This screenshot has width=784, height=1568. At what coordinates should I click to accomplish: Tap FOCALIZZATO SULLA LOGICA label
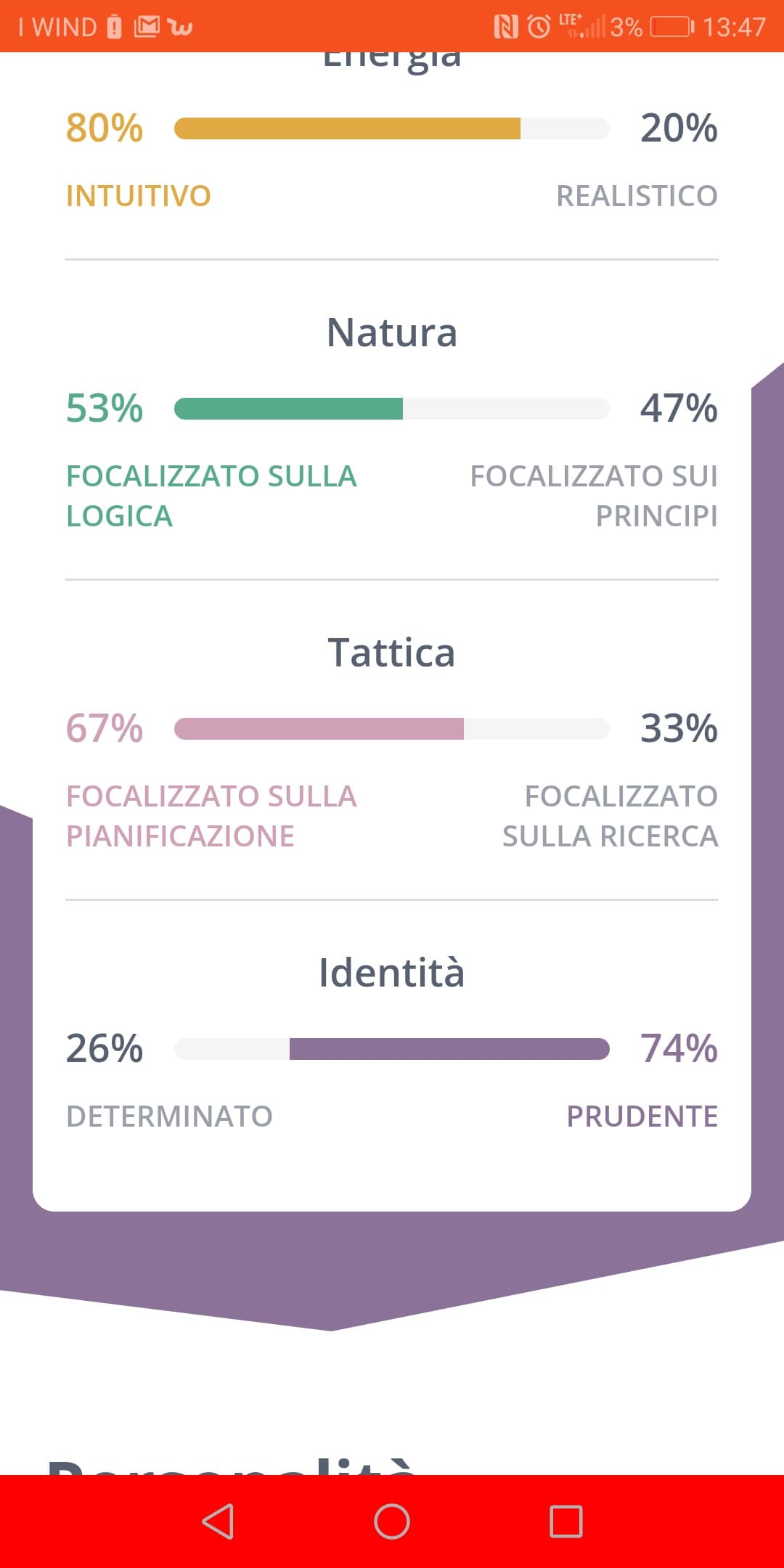coord(211,496)
